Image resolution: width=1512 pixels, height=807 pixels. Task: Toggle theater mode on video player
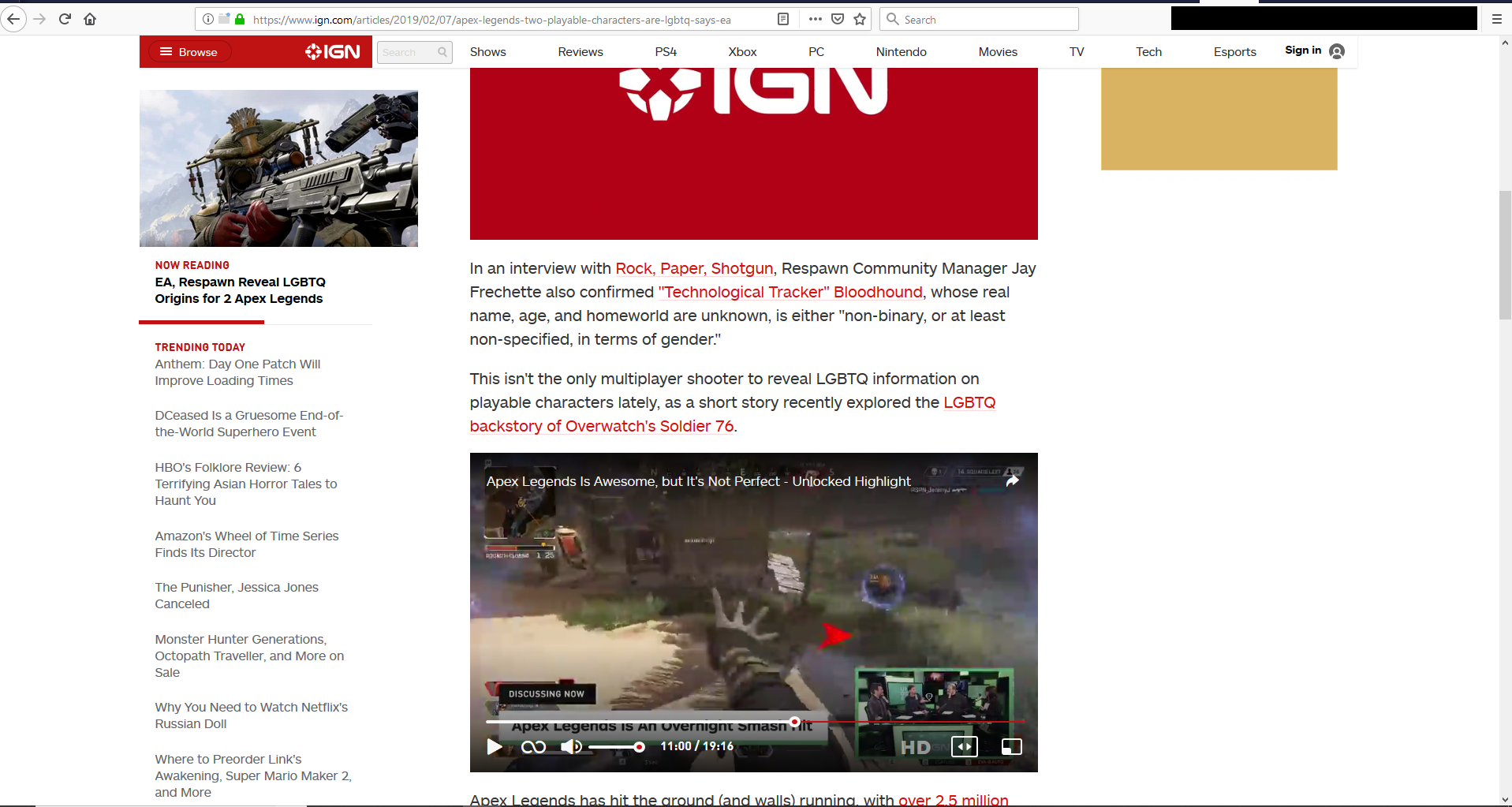click(x=965, y=746)
